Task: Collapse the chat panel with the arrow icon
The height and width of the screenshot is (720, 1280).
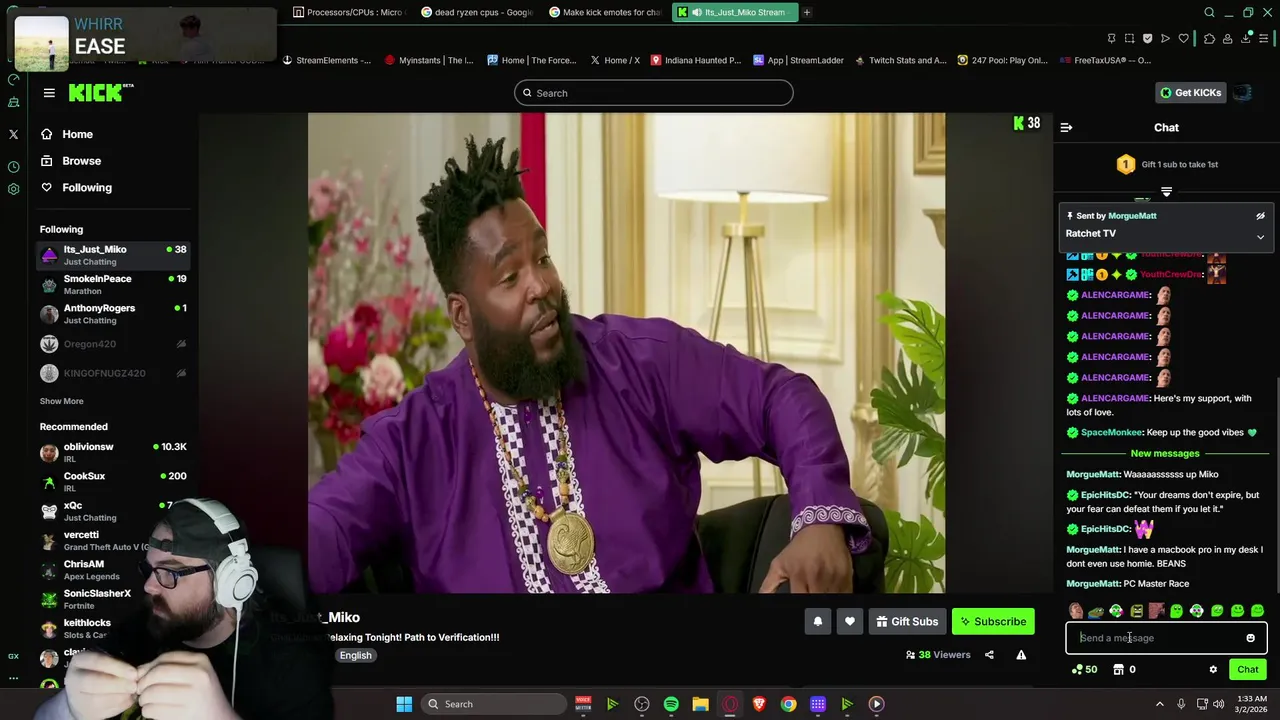Action: click(1066, 127)
